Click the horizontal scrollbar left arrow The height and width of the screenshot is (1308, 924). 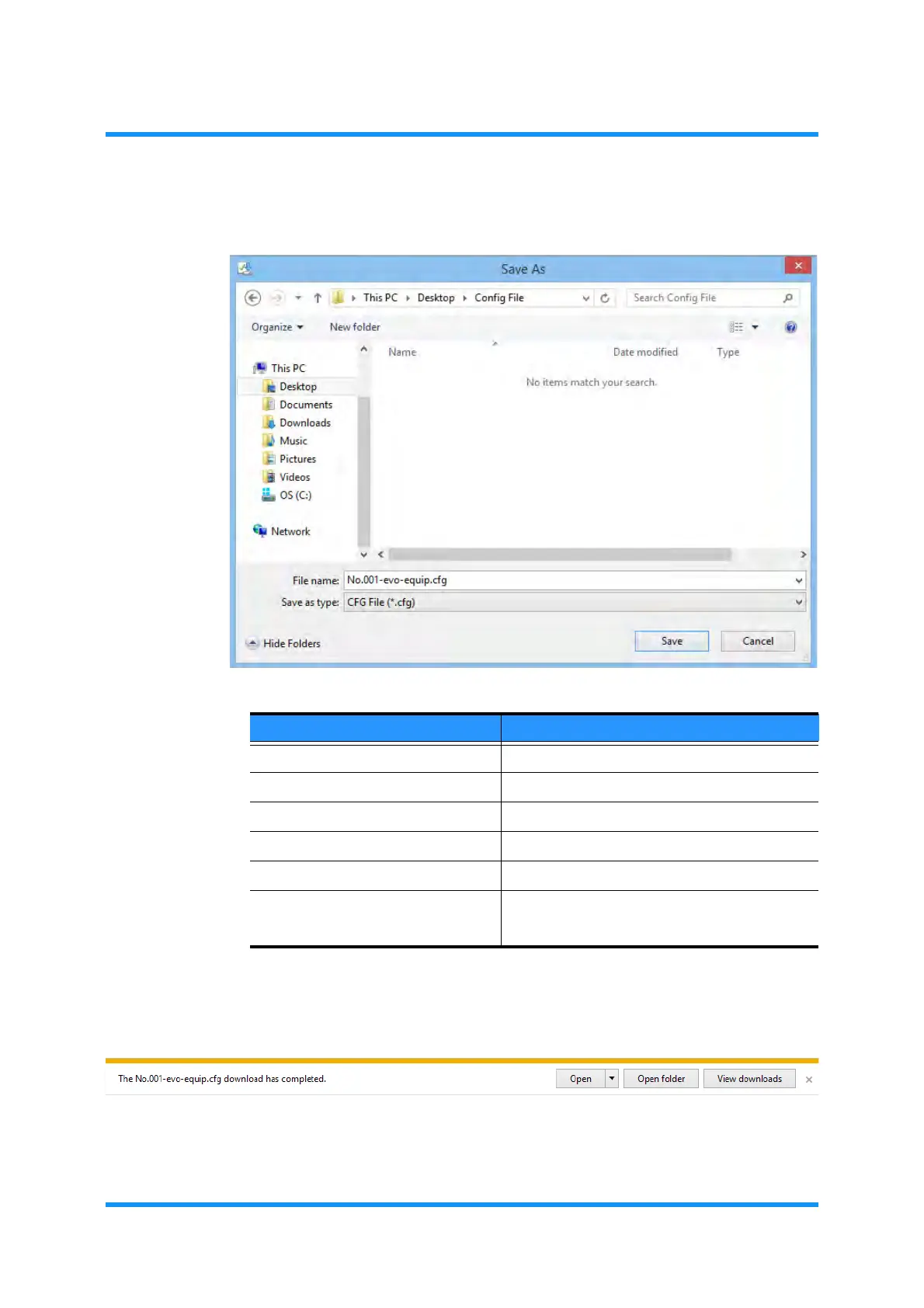(380, 555)
